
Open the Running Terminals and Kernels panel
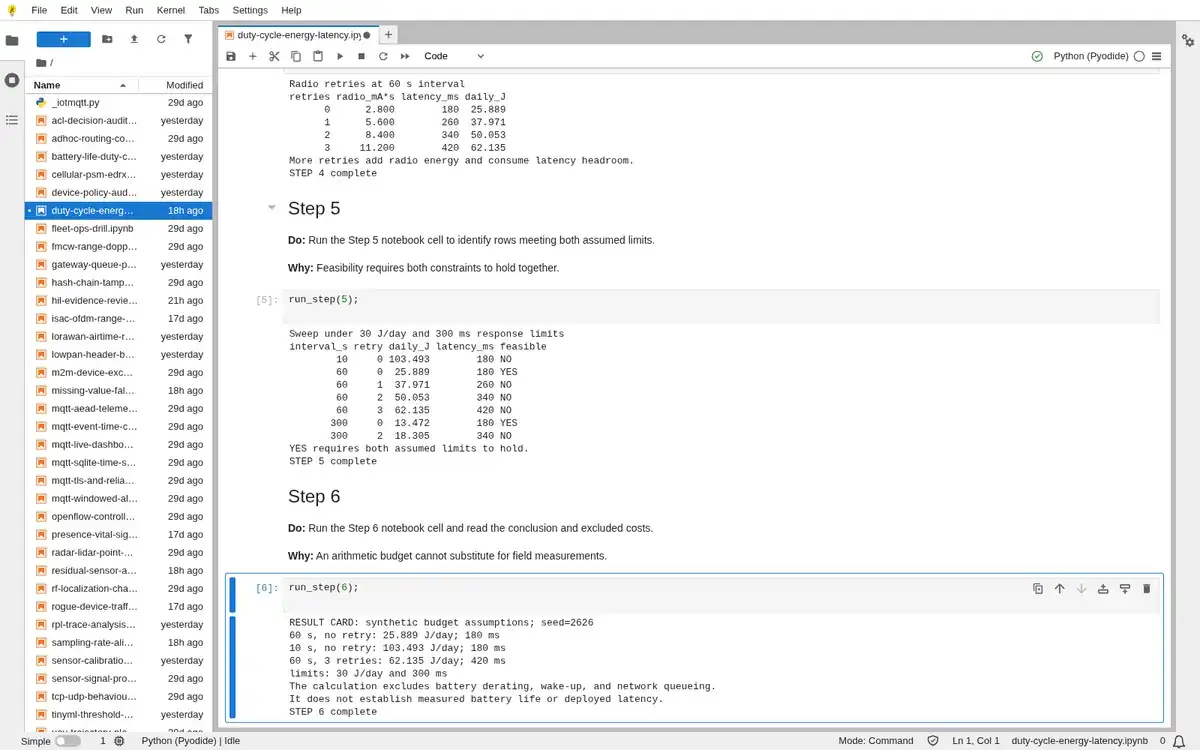point(12,80)
